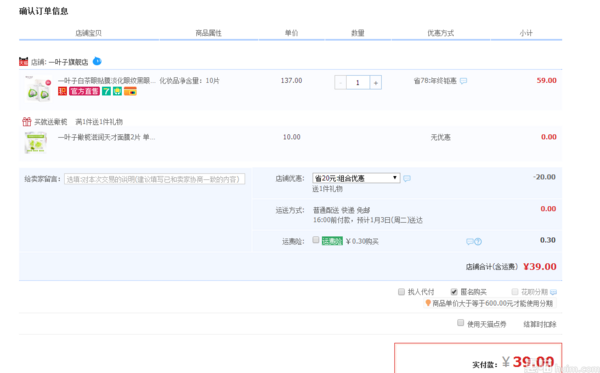Enable the 使用天猫点券 checkbox
This screenshot has height=373, width=600.
460,323
